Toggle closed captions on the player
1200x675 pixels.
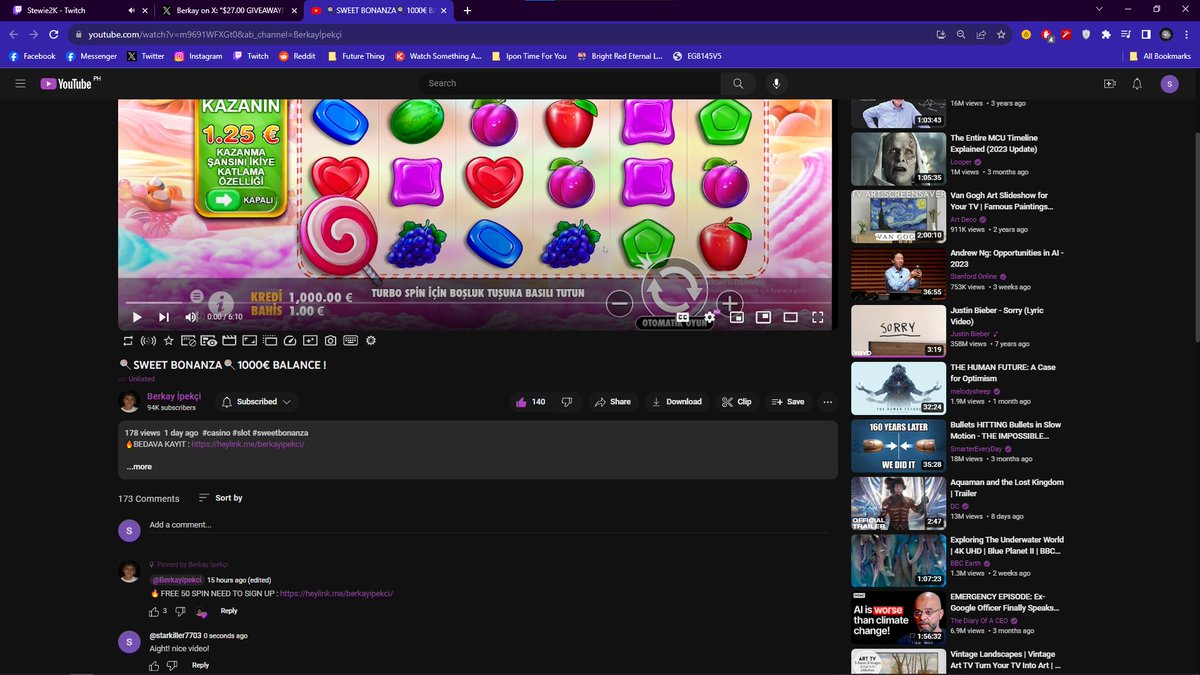click(684, 317)
